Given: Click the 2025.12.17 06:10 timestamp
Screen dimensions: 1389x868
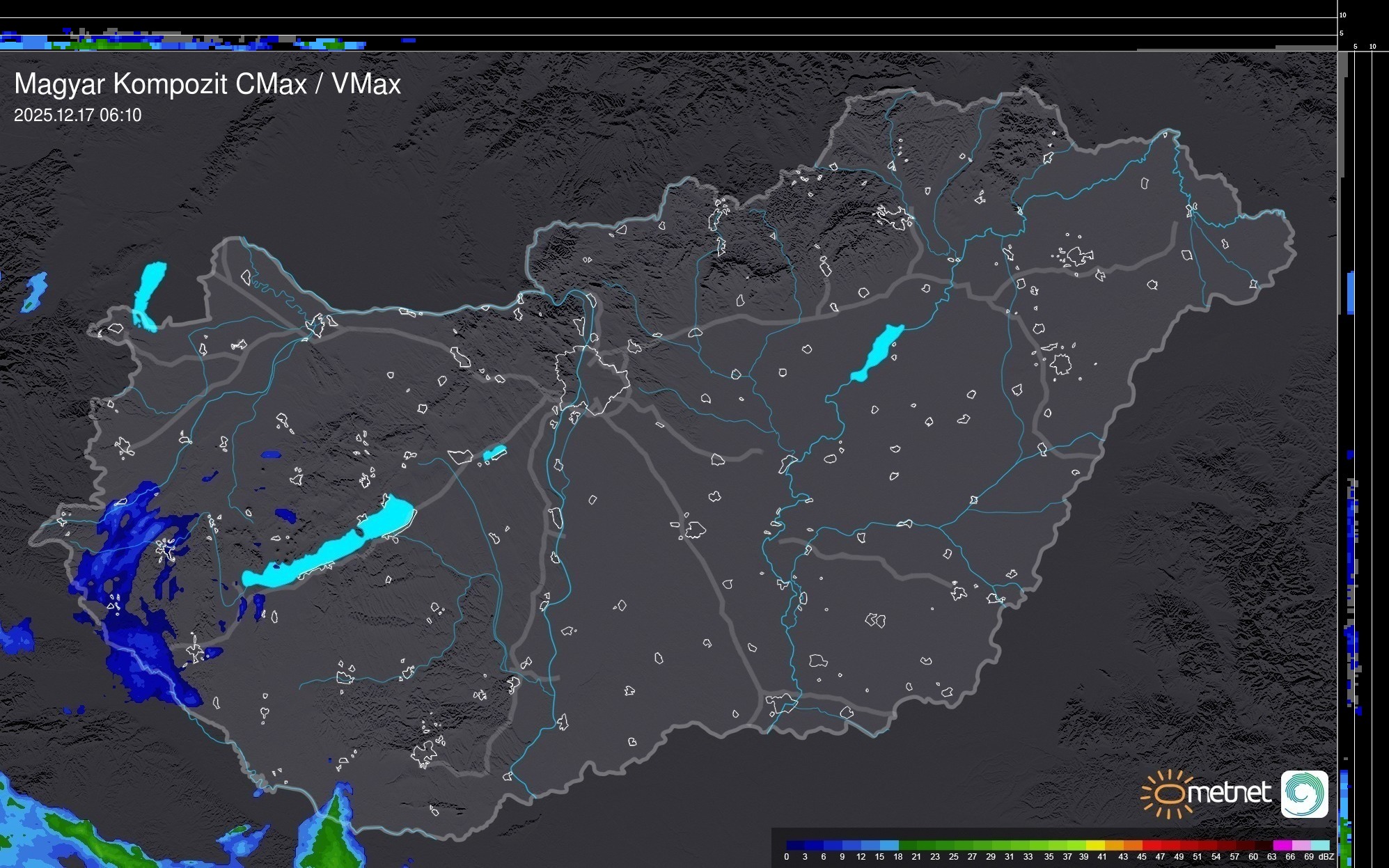Looking at the screenshot, I should tap(77, 116).
